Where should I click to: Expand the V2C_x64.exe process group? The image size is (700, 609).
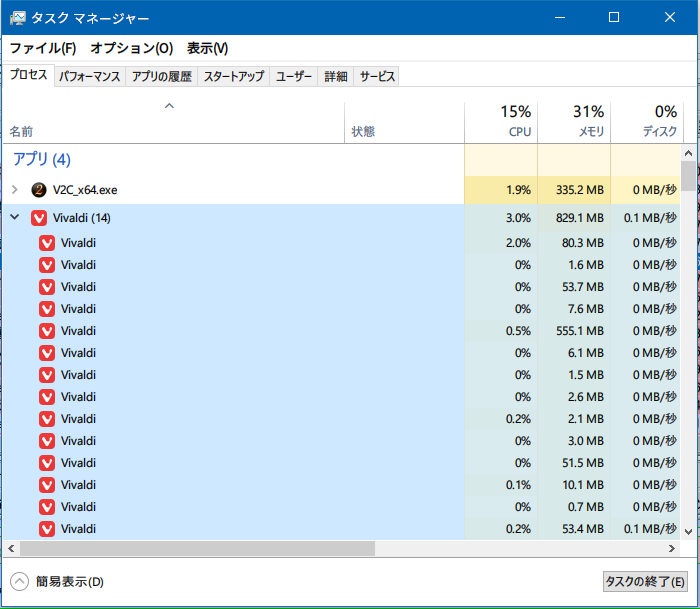15,190
